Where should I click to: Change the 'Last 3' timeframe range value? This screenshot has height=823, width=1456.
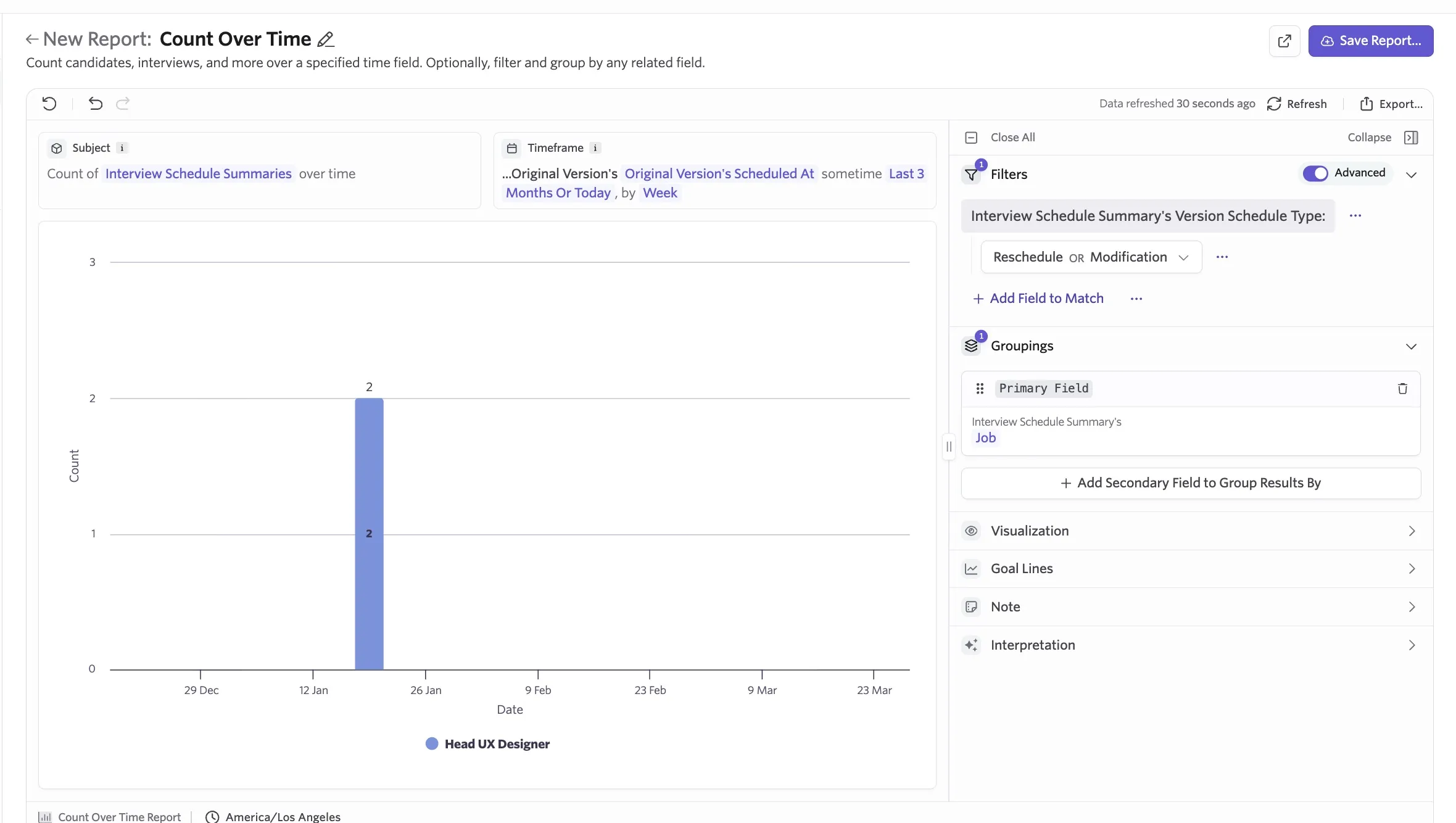[x=906, y=174]
